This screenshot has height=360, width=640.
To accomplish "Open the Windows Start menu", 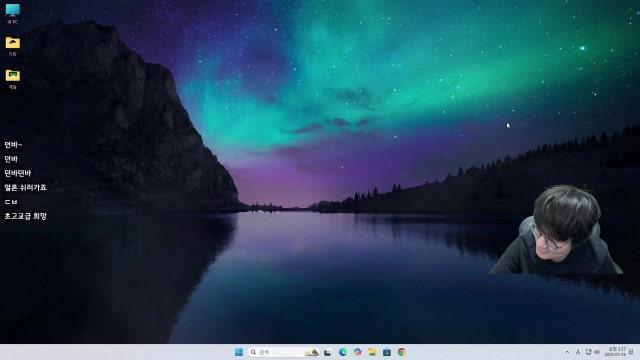I will point(239,352).
